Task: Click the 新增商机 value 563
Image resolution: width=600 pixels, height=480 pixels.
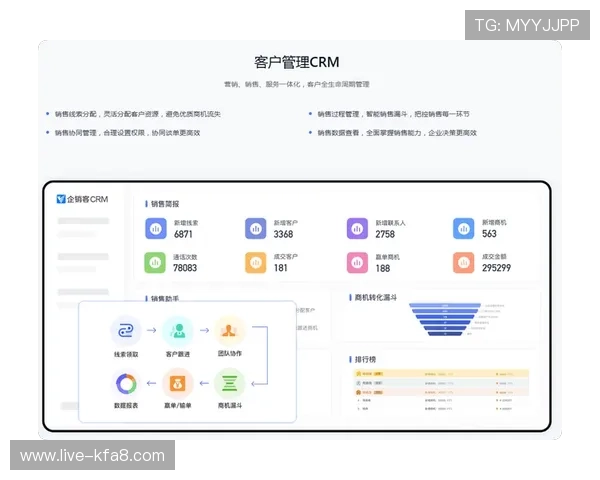Action: tap(489, 233)
